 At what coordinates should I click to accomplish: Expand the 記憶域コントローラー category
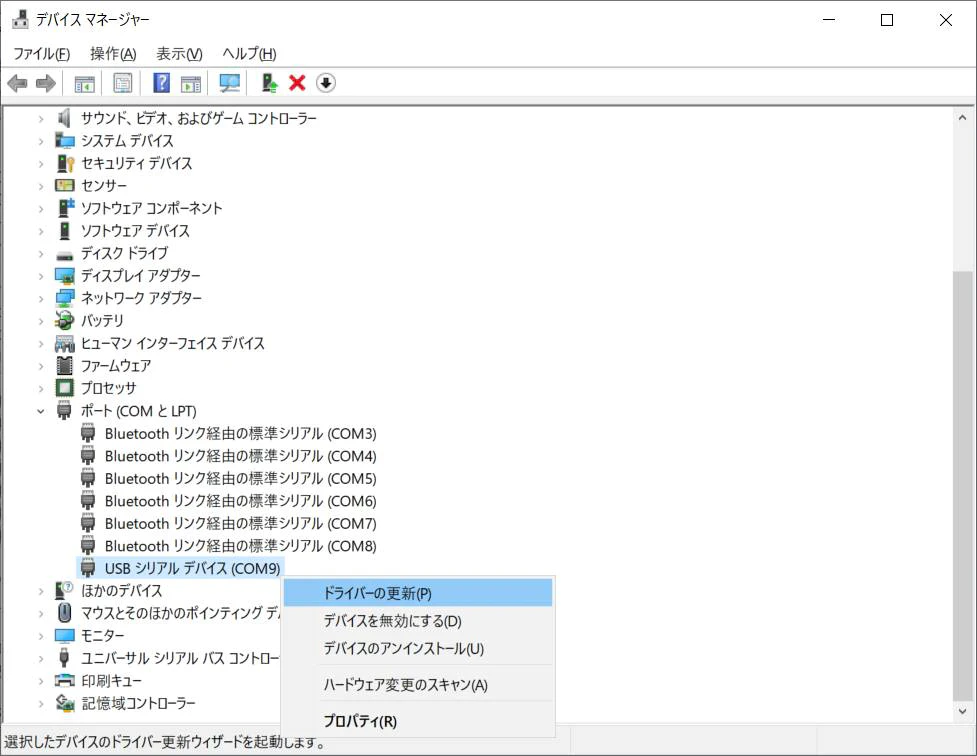pyautogui.click(x=41, y=704)
